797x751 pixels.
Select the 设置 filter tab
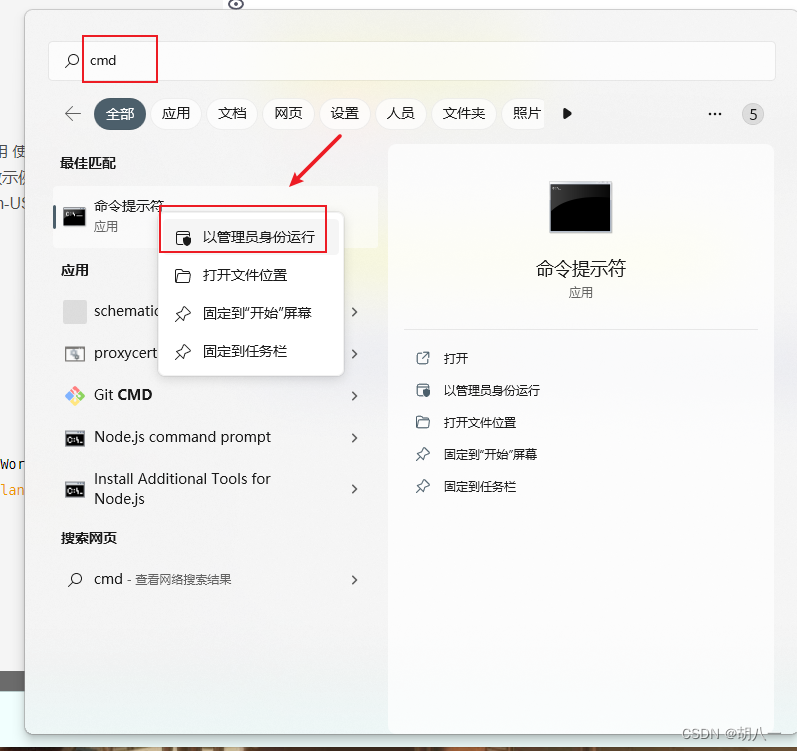pos(345,113)
